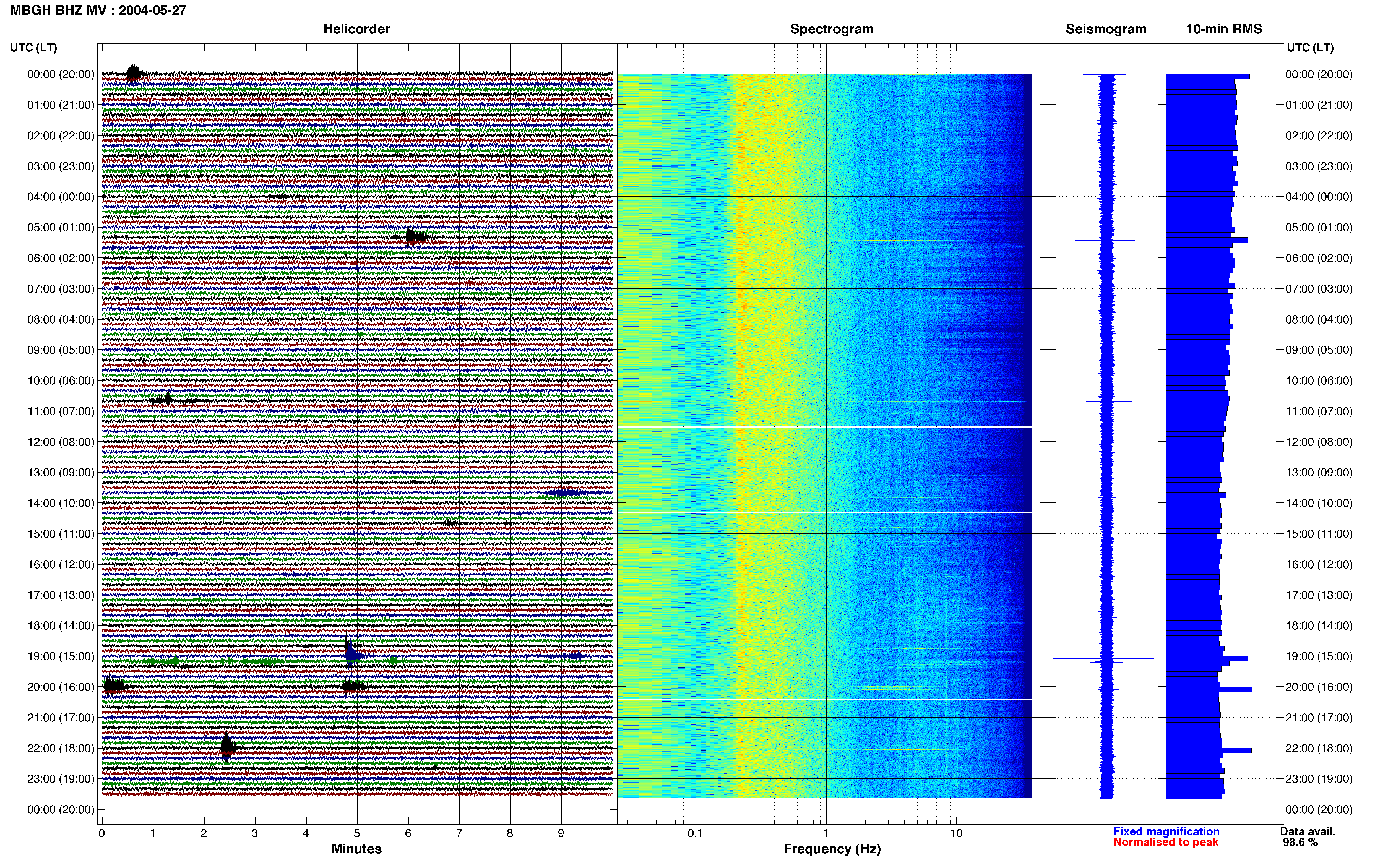Click the '98.6 %' availability value
The image size is (1388, 868).
(x=1300, y=842)
